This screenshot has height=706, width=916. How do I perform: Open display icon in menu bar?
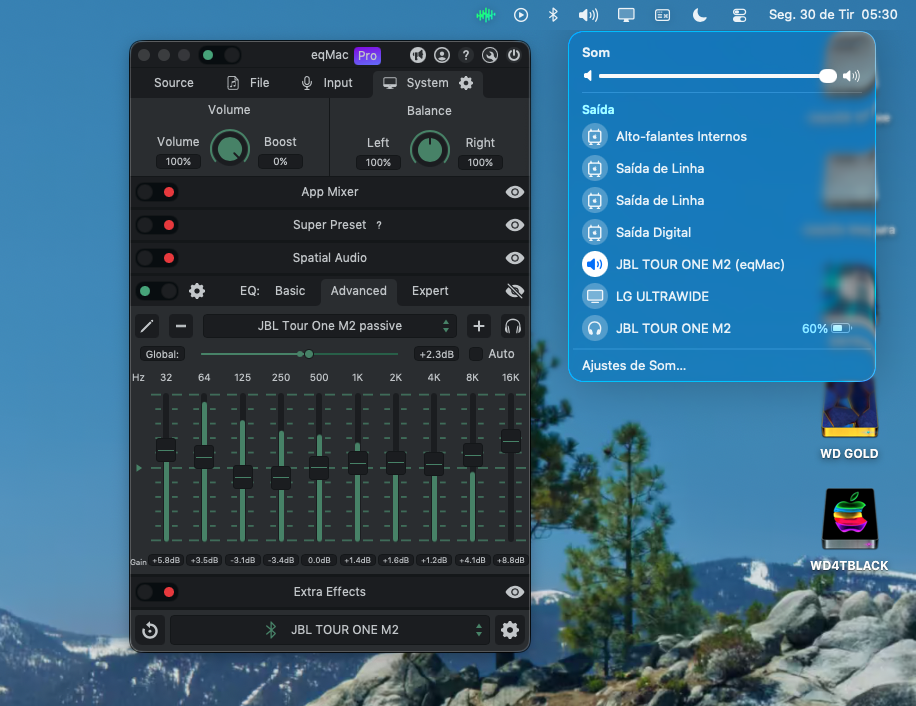626,15
